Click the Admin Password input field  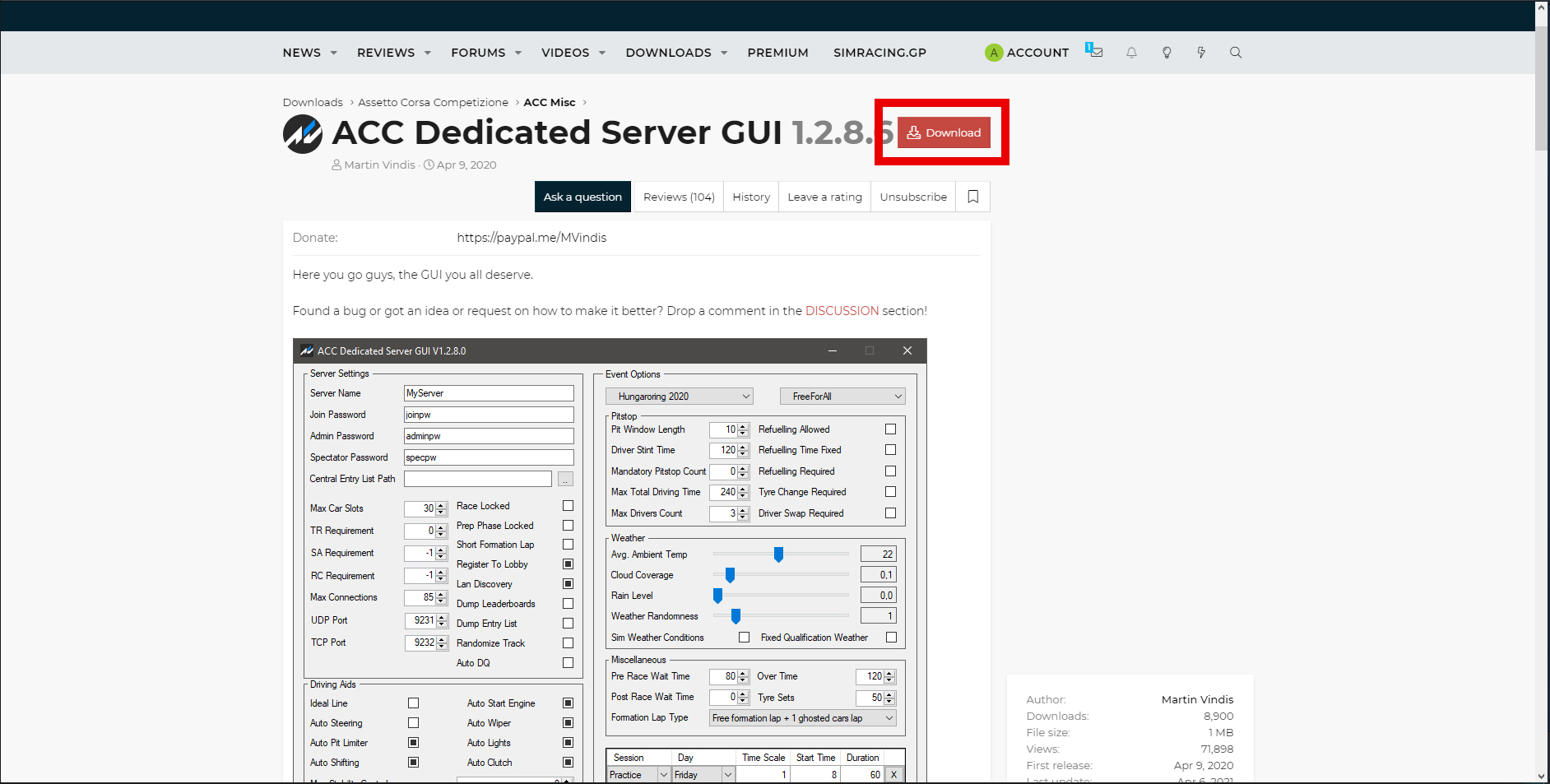pyautogui.click(x=489, y=436)
